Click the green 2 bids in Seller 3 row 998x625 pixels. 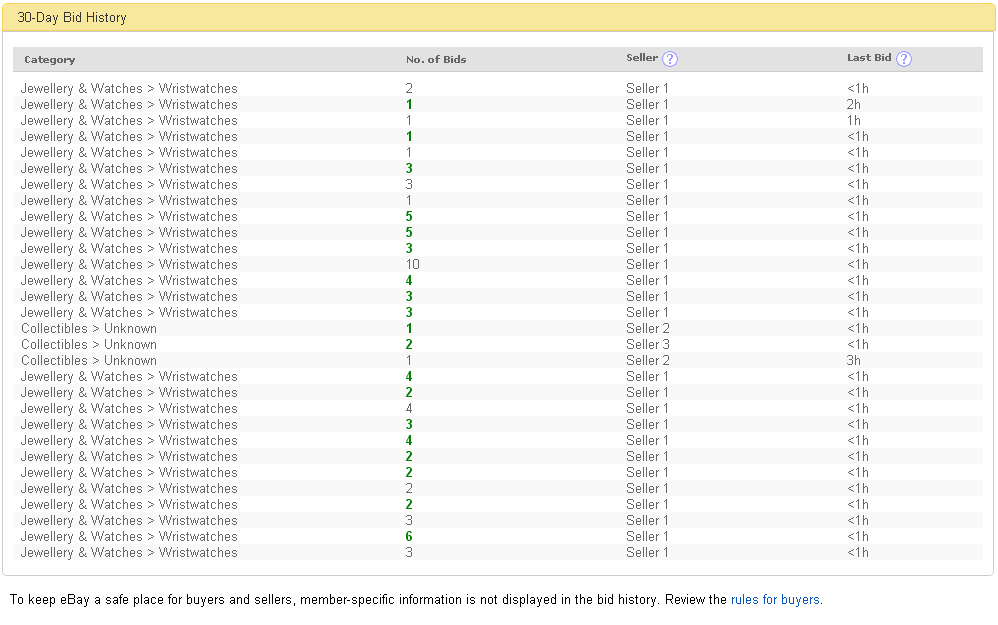[x=409, y=345]
